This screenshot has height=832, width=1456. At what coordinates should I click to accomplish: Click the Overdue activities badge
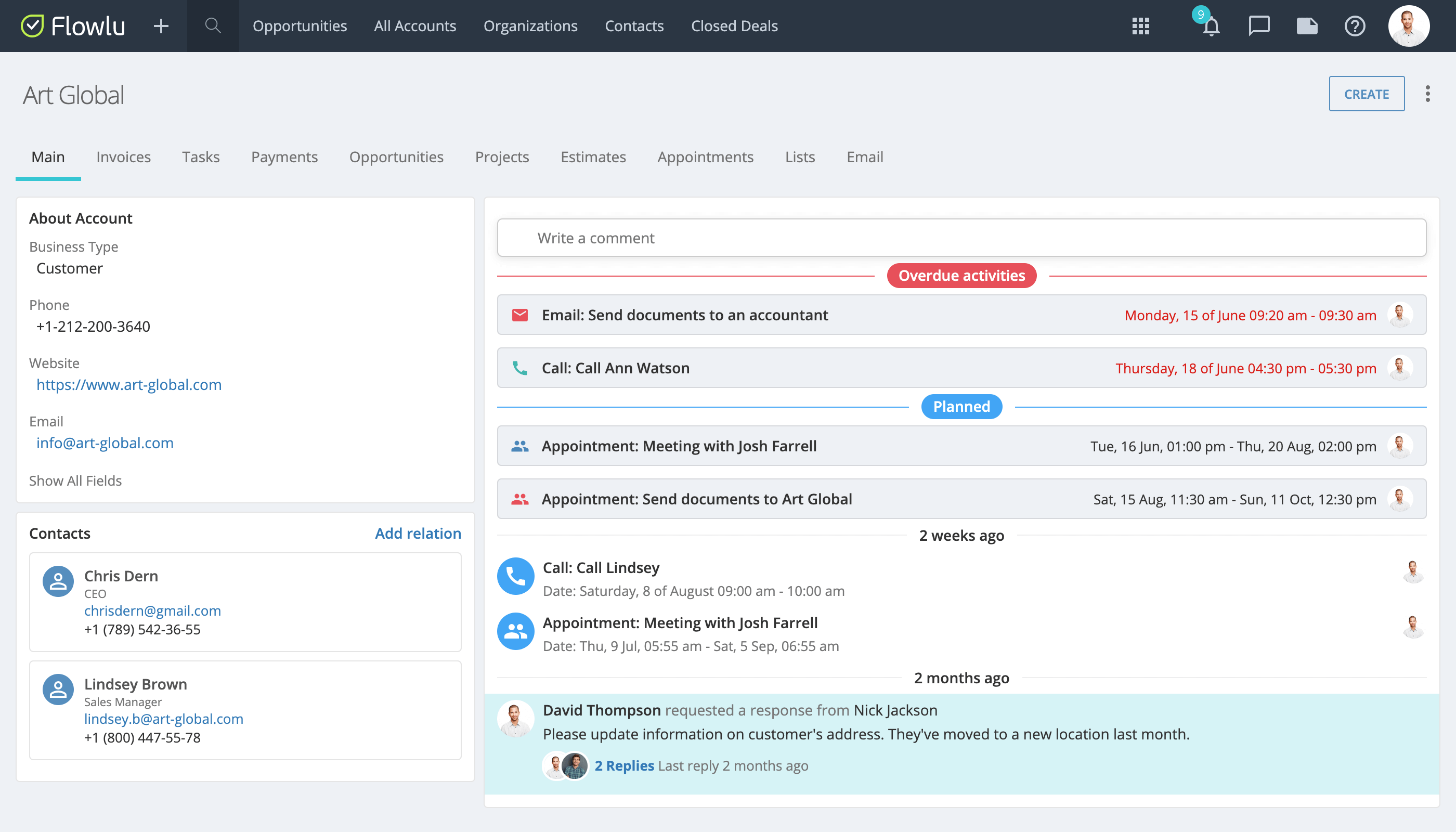[961, 276]
